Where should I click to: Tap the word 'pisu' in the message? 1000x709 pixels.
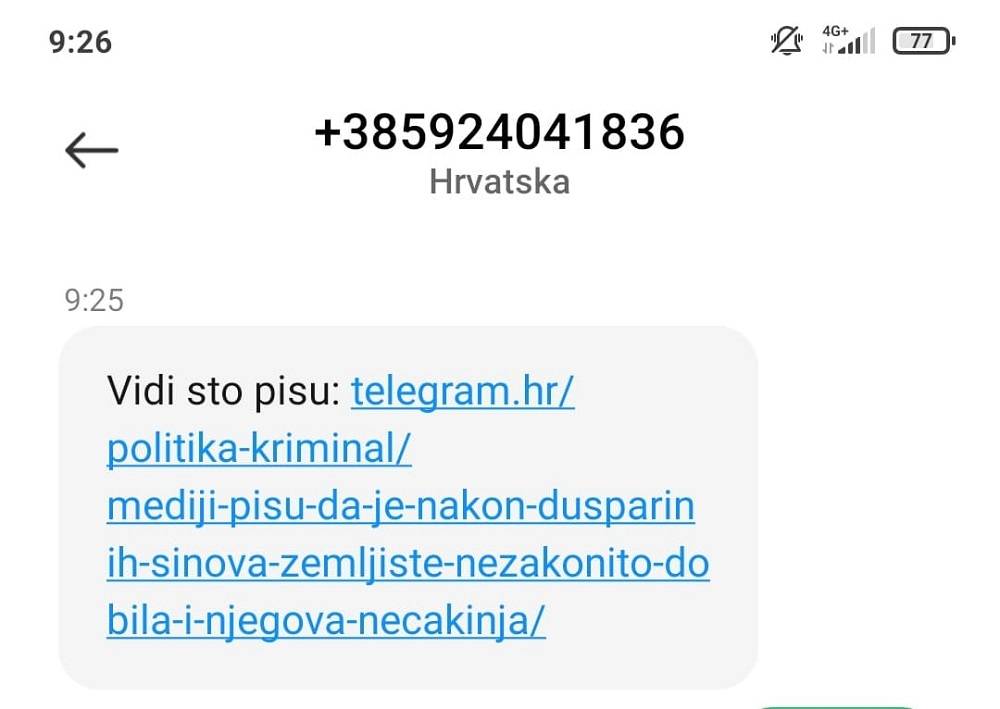pos(297,392)
